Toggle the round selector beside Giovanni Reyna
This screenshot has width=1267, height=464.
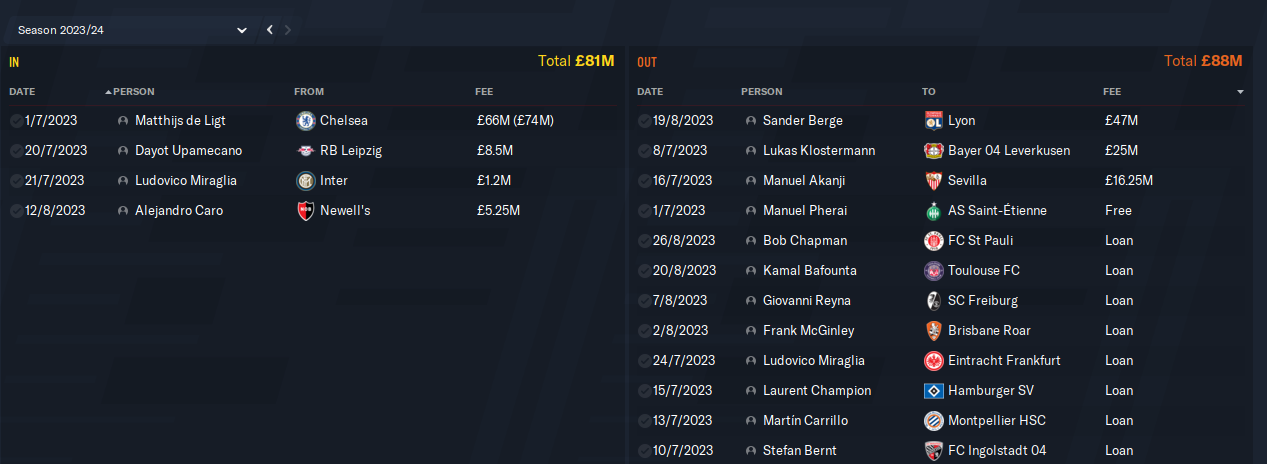click(644, 301)
